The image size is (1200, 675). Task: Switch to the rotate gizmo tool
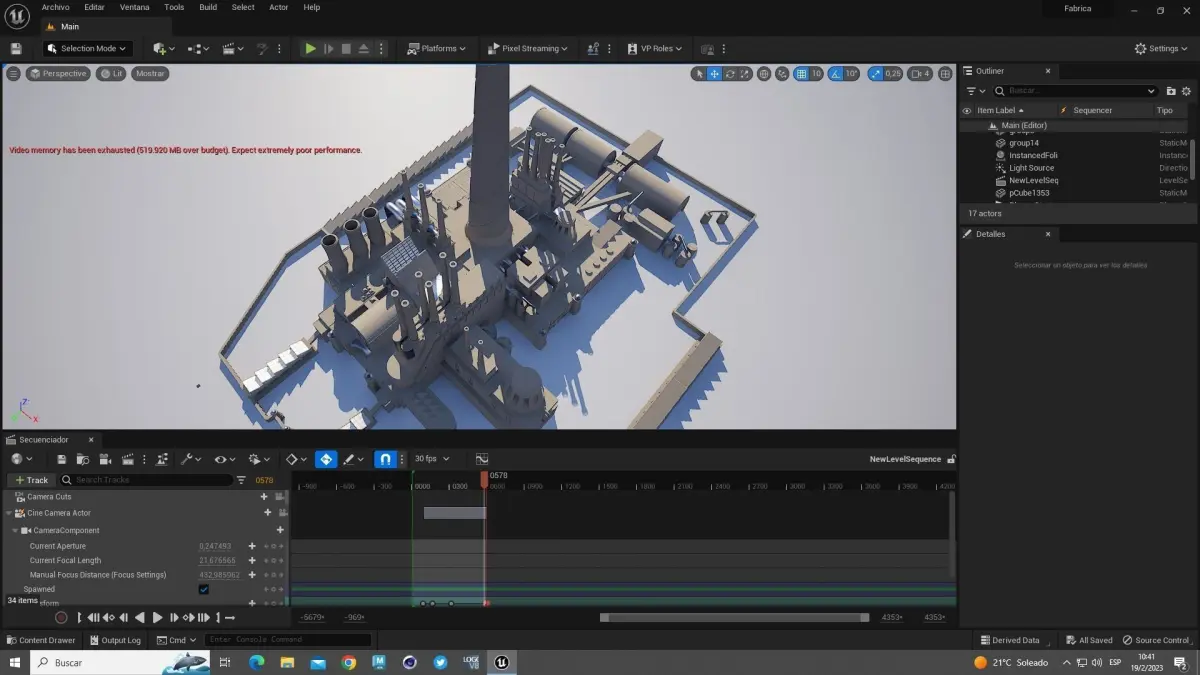[x=730, y=74]
